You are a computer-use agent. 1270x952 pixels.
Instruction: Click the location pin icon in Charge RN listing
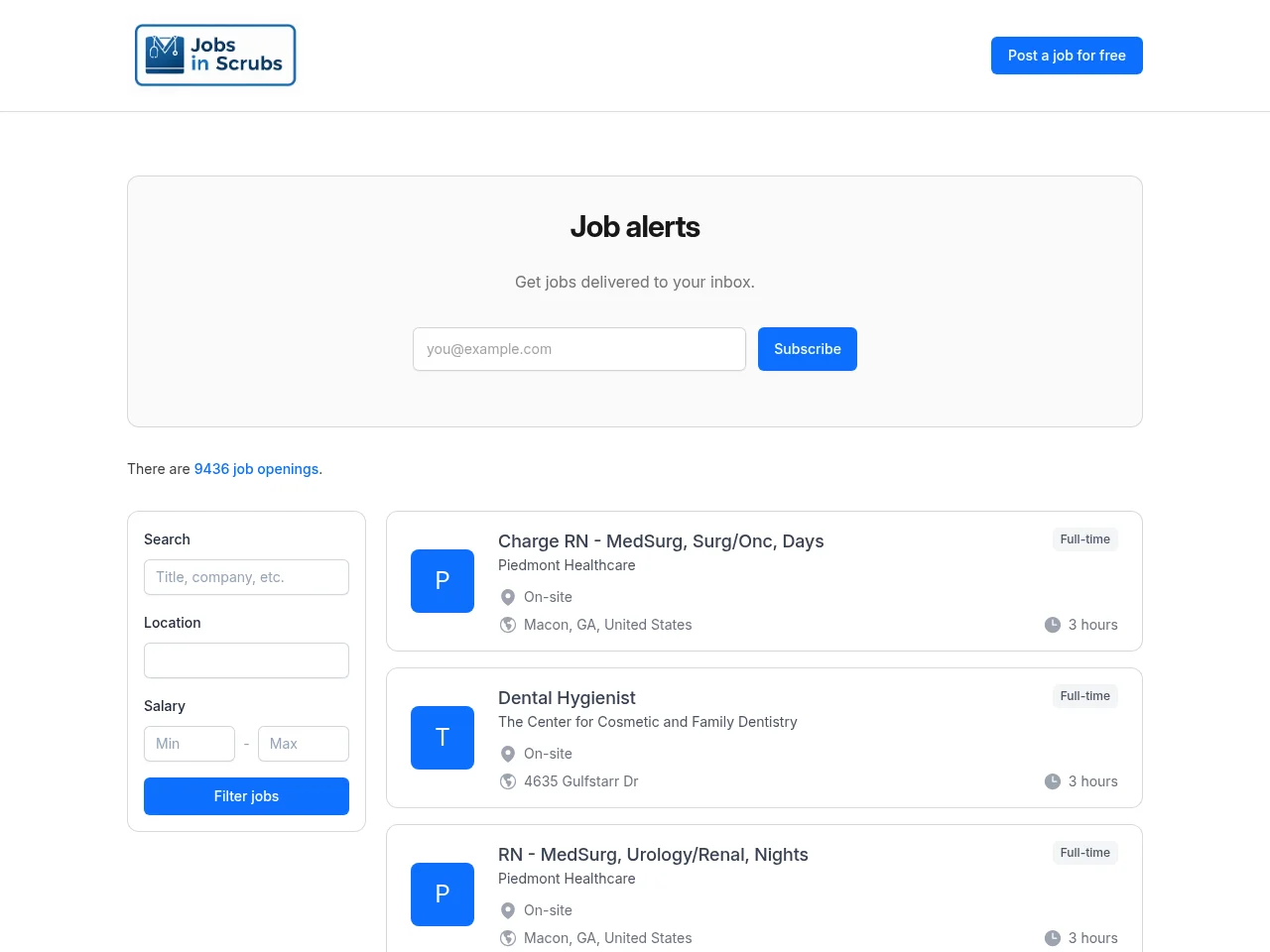pos(508,597)
